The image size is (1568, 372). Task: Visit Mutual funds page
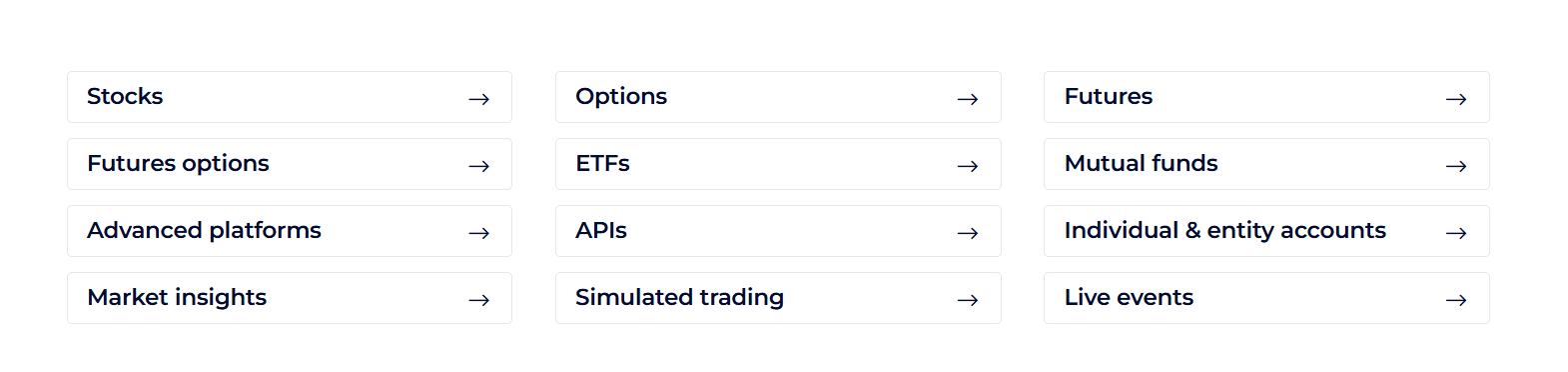click(x=1266, y=164)
